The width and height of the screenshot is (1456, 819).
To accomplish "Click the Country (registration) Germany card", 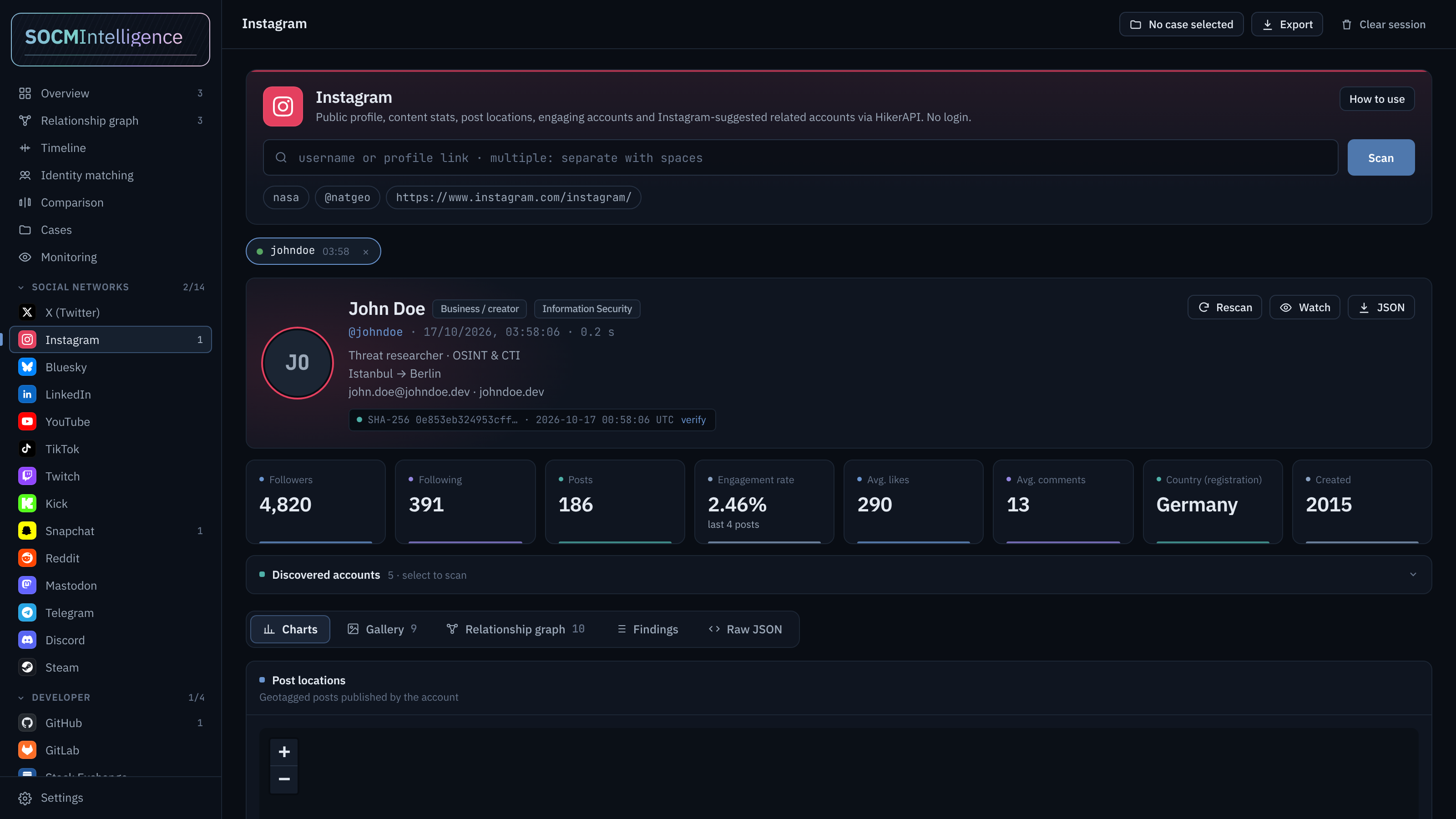I will 1213,502.
